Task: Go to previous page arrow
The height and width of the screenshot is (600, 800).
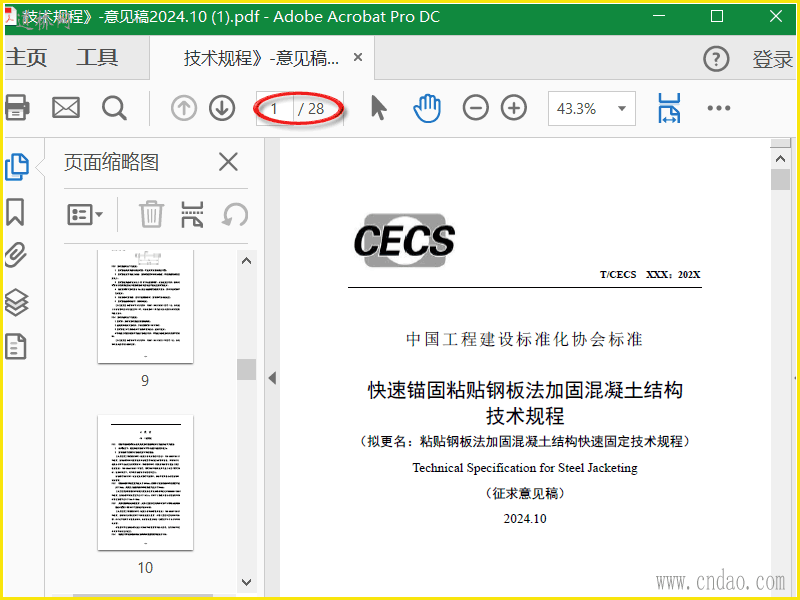Action: pos(184,108)
